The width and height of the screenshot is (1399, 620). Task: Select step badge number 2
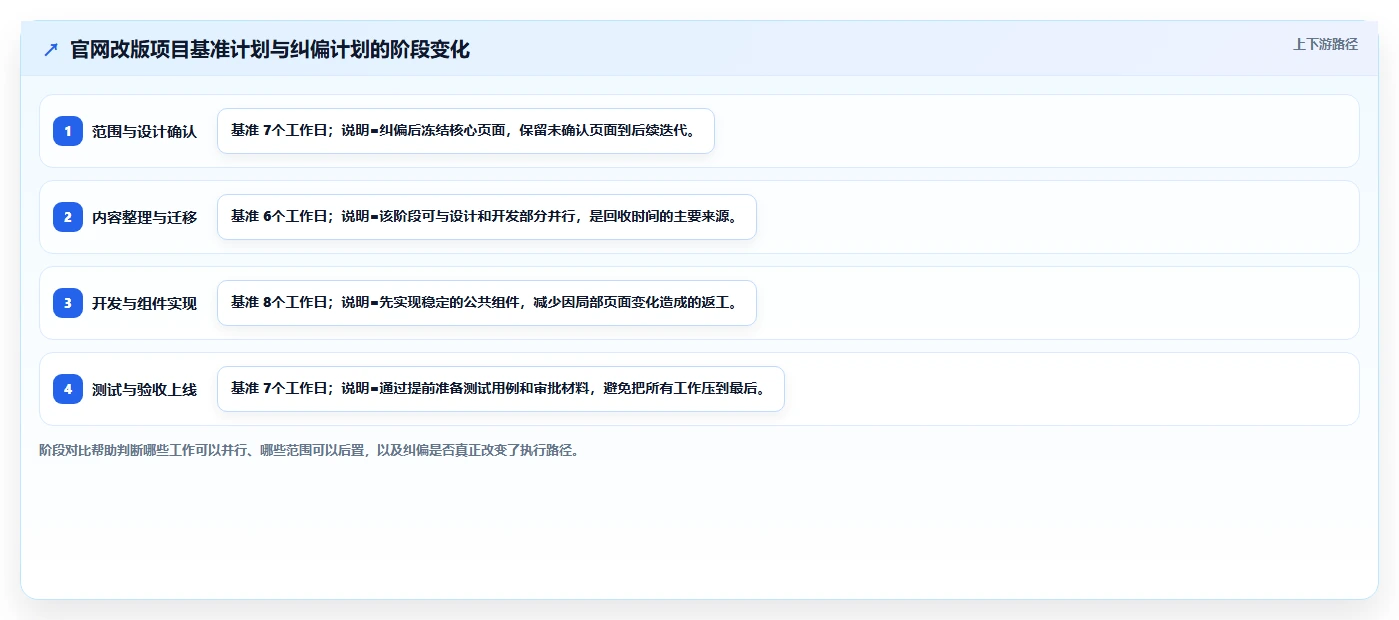tap(68, 217)
